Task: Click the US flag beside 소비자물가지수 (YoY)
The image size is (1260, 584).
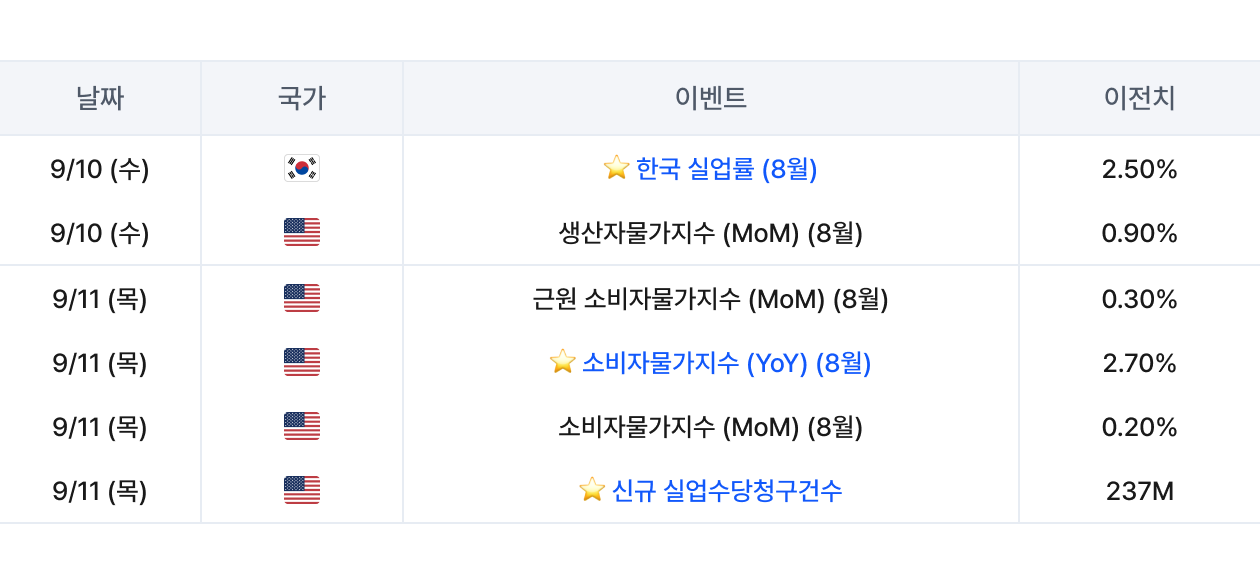Action: (x=302, y=362)
